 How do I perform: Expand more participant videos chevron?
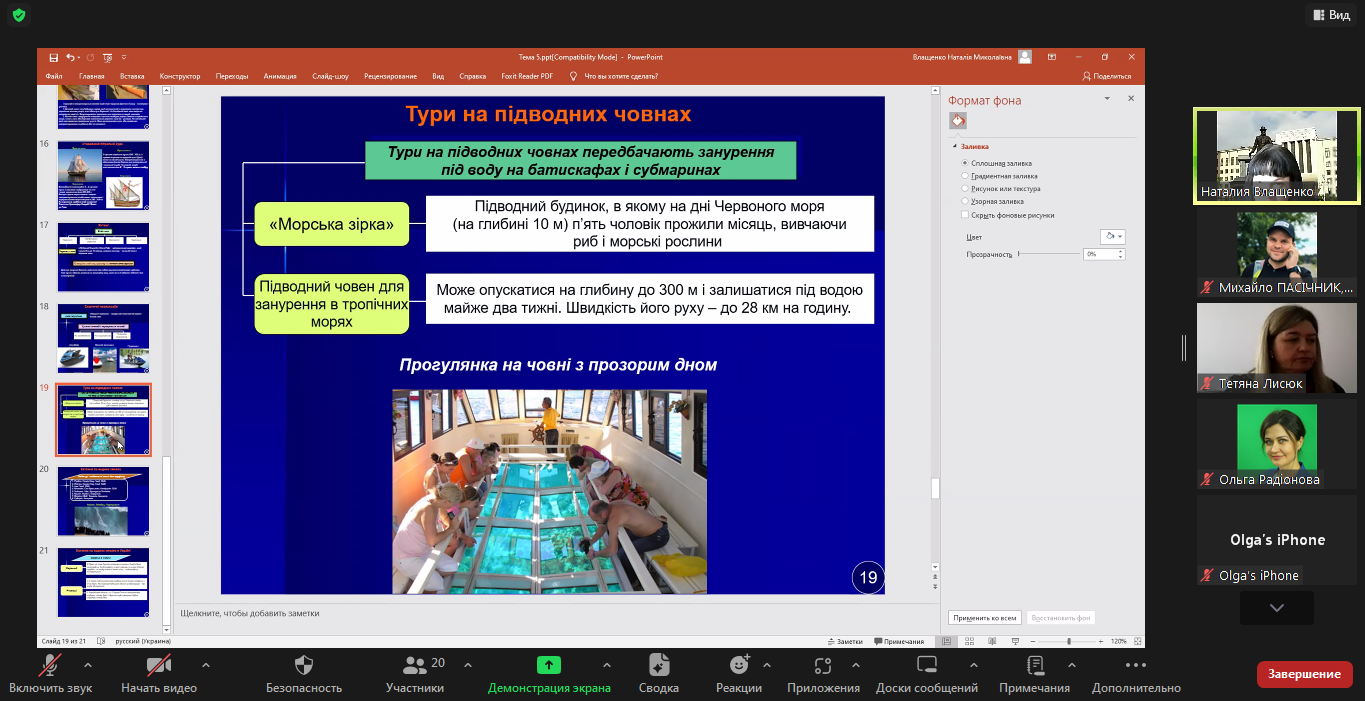1276,607
